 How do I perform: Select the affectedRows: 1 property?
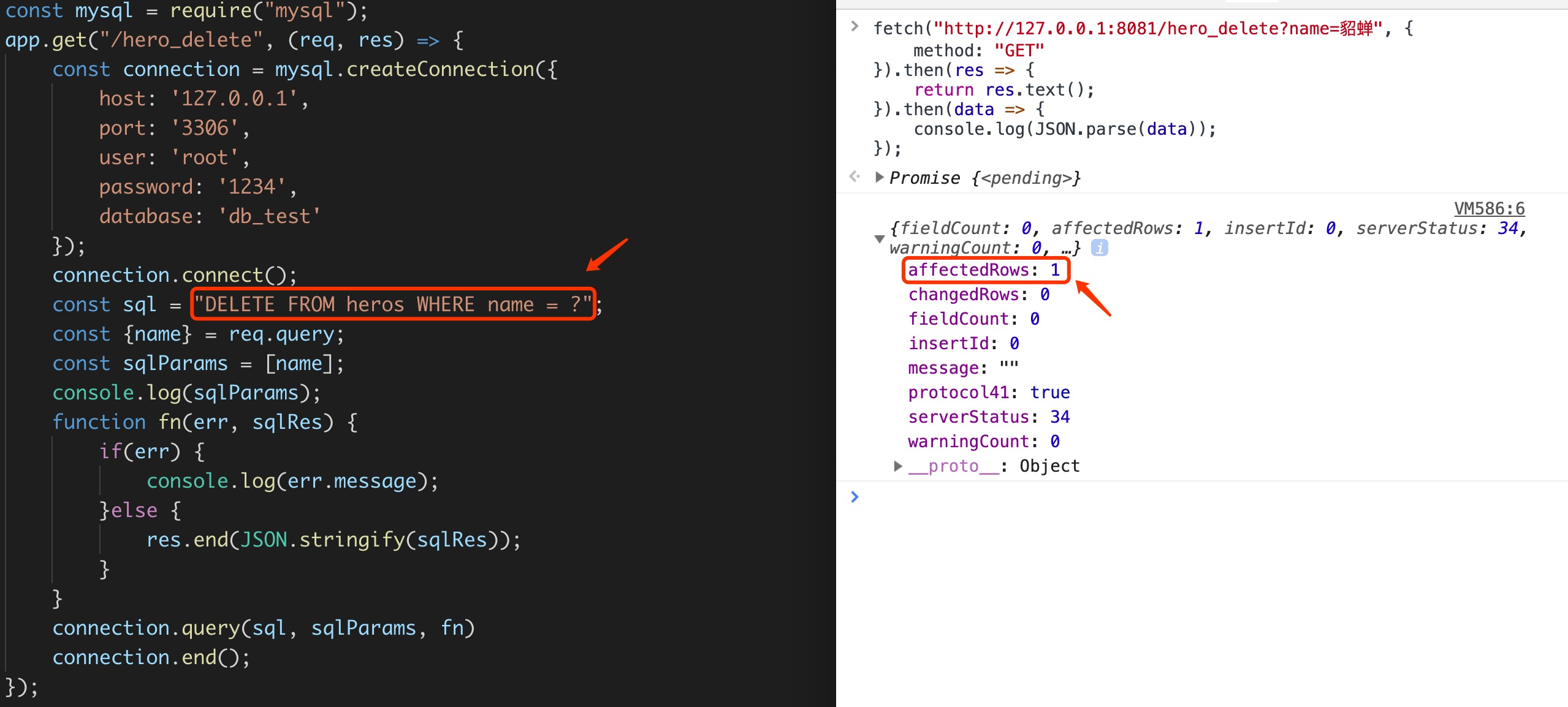click(984, 270)
